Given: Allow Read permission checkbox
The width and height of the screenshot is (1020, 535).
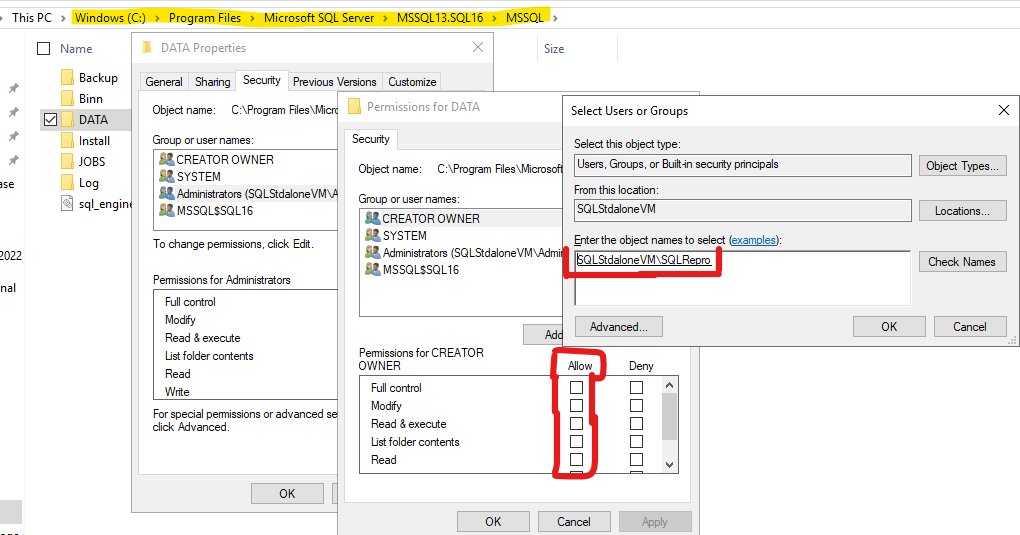Looking at the screenshot, I should [x=576, y=460].
